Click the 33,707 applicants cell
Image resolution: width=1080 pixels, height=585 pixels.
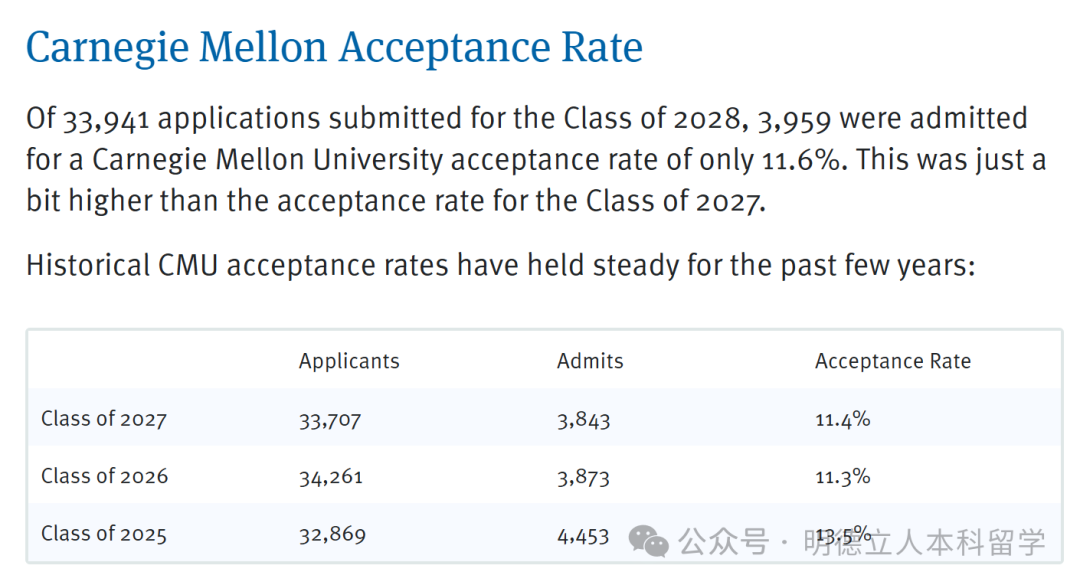(329, 420)
